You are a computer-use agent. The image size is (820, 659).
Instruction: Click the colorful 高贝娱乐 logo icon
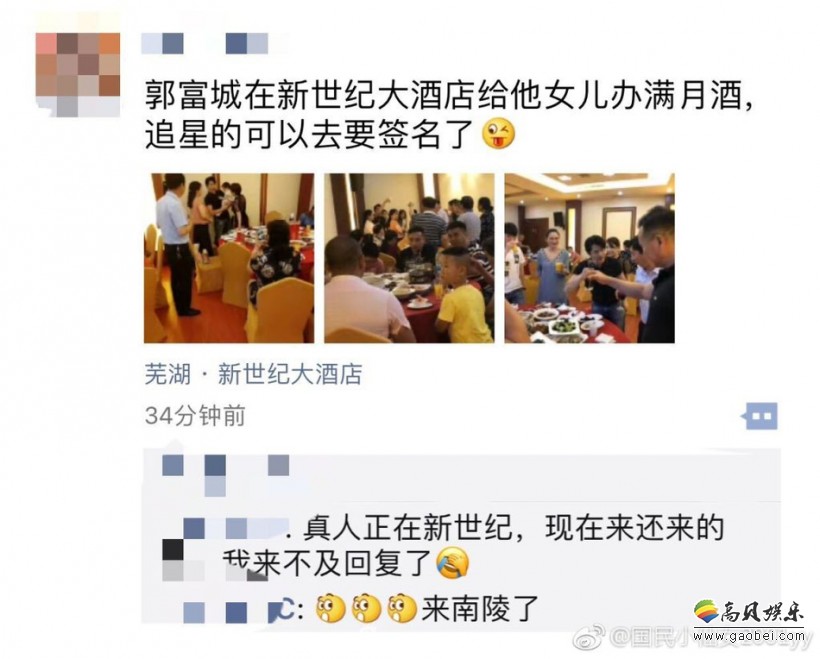tap(706, 611)
